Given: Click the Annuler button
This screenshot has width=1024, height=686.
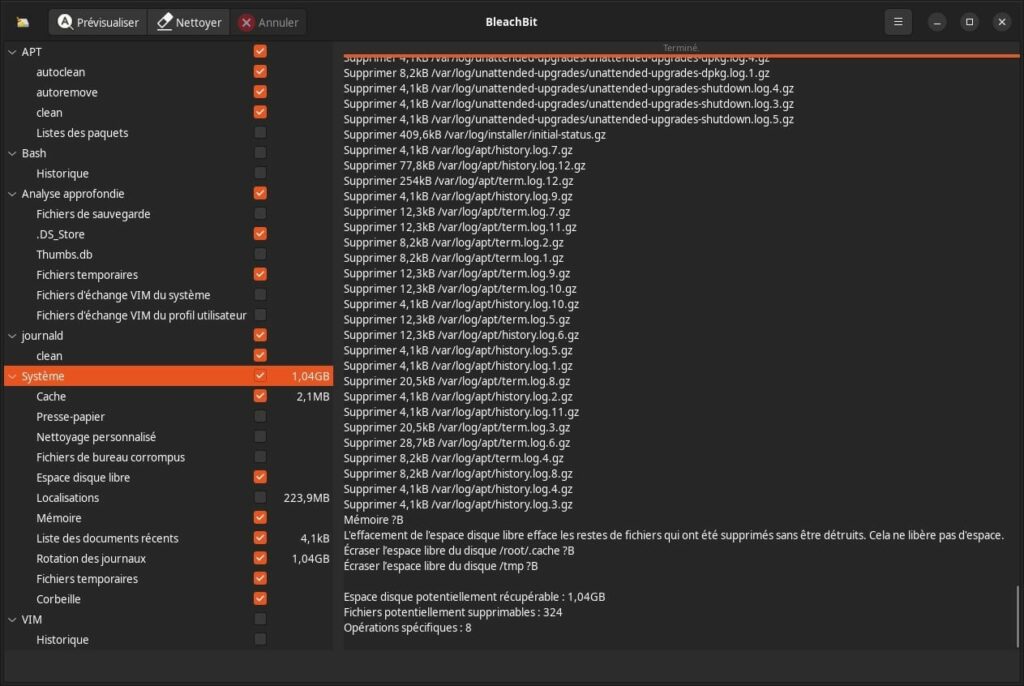Looking at the screenshot, I should point(268,22).
